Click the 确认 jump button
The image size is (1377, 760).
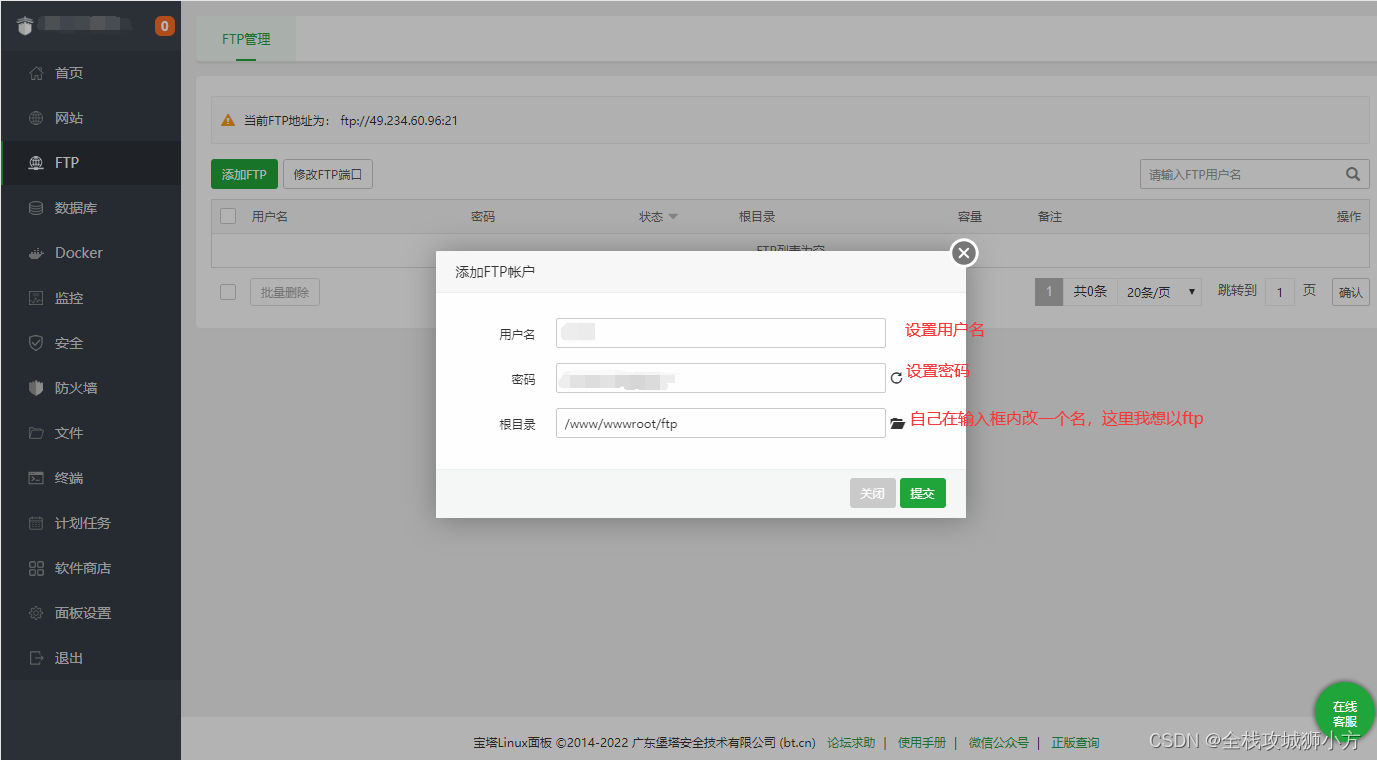(1351, 292)
